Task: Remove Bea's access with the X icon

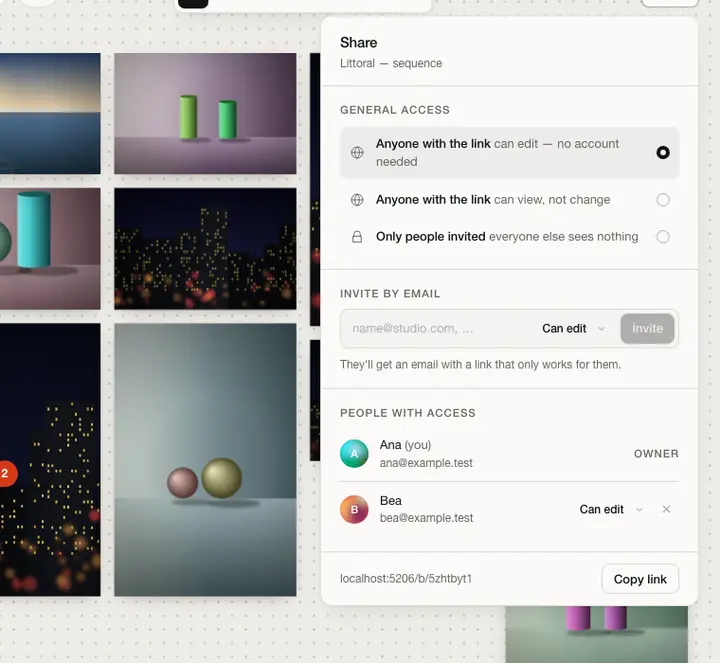Action: point(666,509)
